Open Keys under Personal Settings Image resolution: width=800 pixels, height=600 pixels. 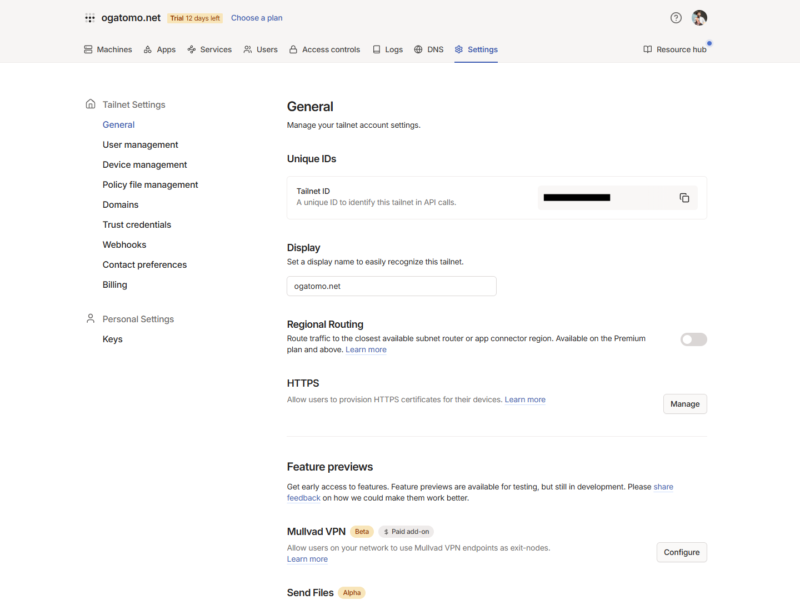[112, 339]
